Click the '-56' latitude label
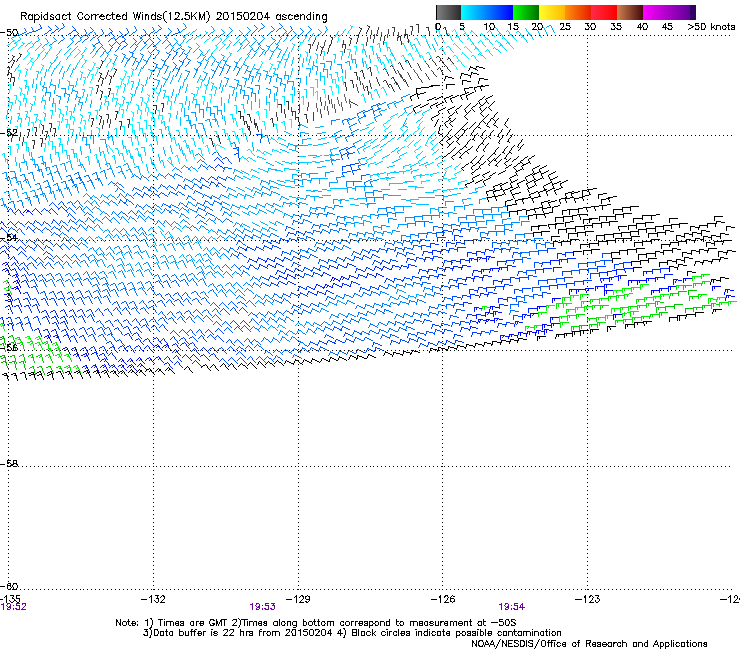Image resolution: width=740 pixels, height=650 pixels. [x=9, y=347]
